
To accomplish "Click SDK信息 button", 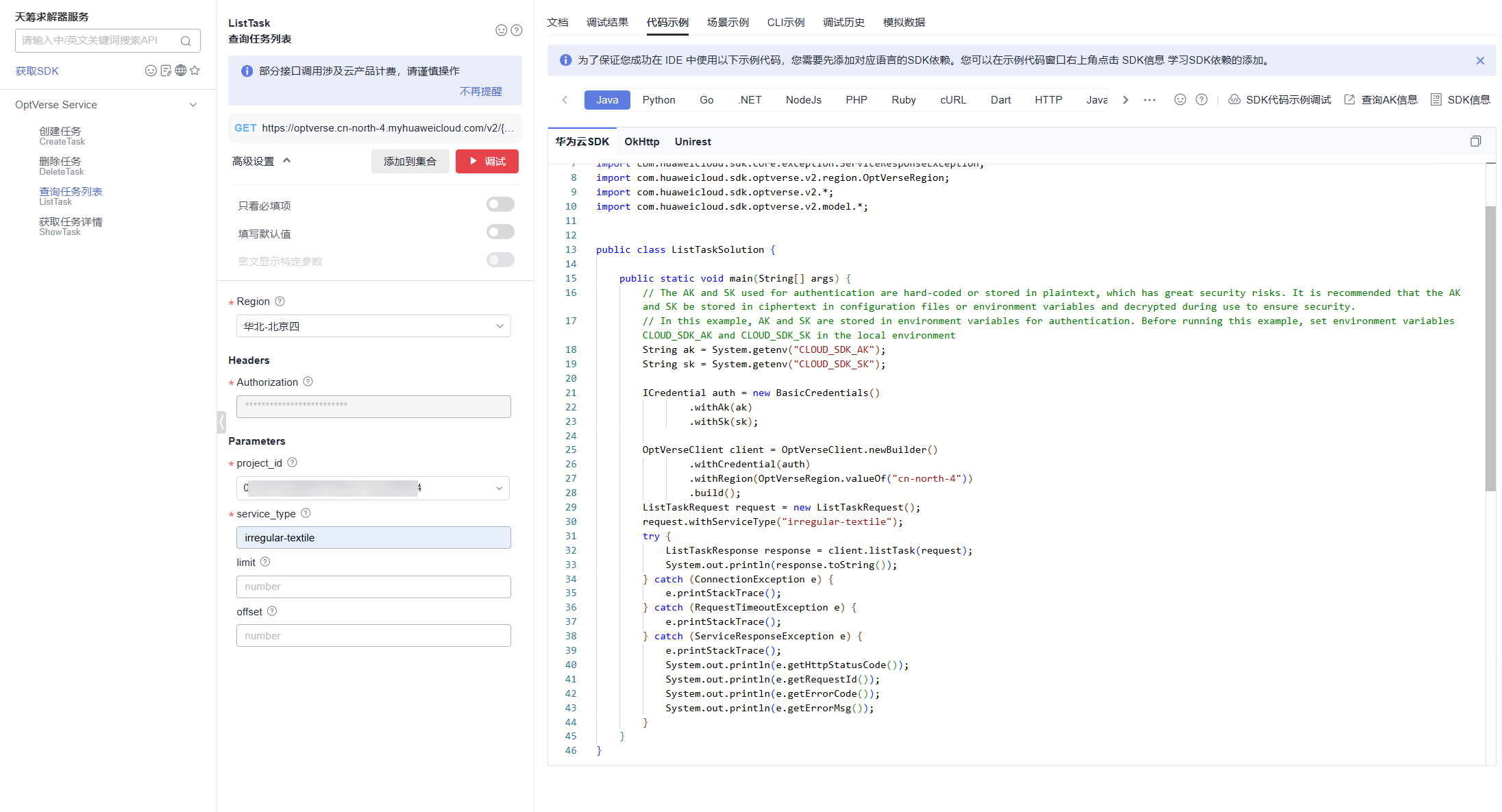I will click(1460, 99).
